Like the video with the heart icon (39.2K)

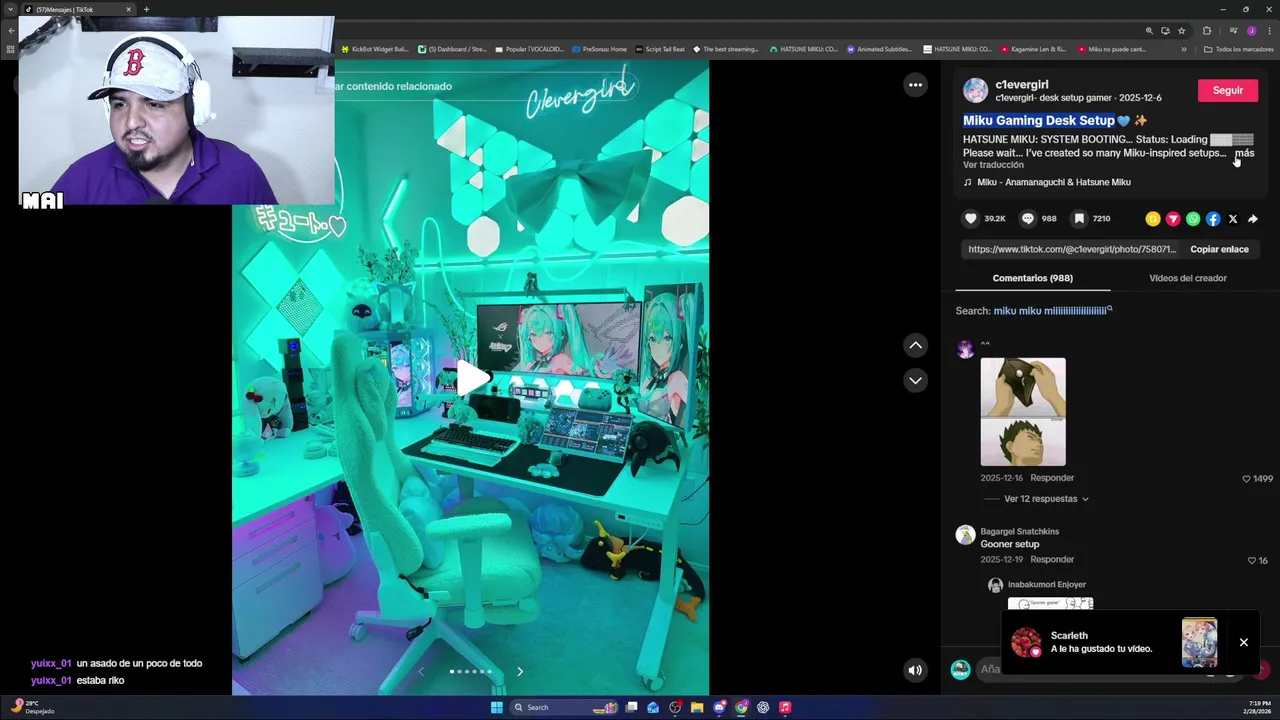970,218
